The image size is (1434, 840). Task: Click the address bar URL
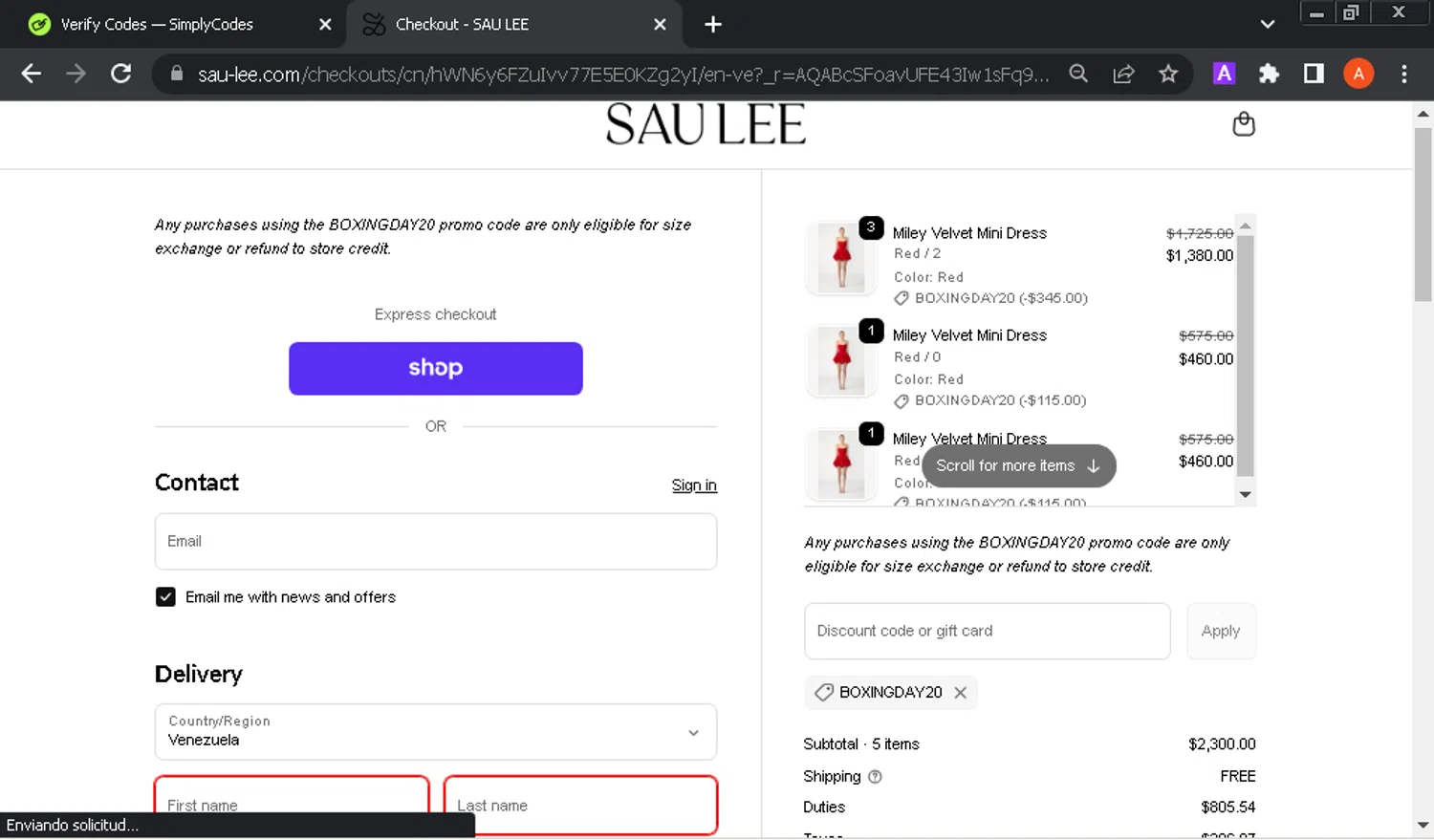pos(621,74)
